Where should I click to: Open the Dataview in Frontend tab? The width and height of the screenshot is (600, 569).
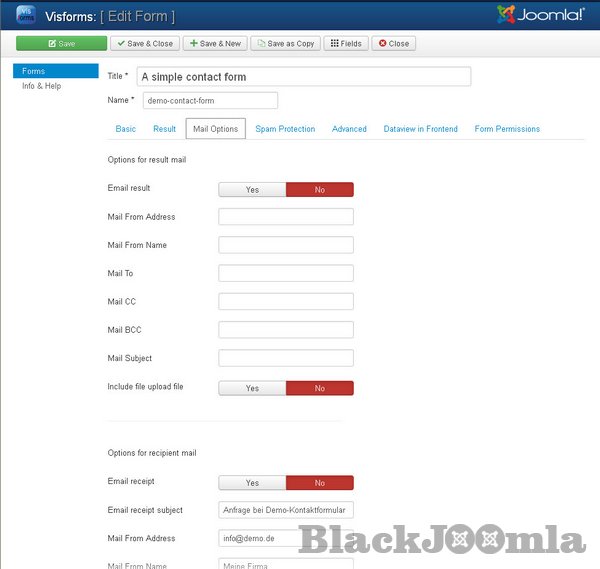(421, 129)
